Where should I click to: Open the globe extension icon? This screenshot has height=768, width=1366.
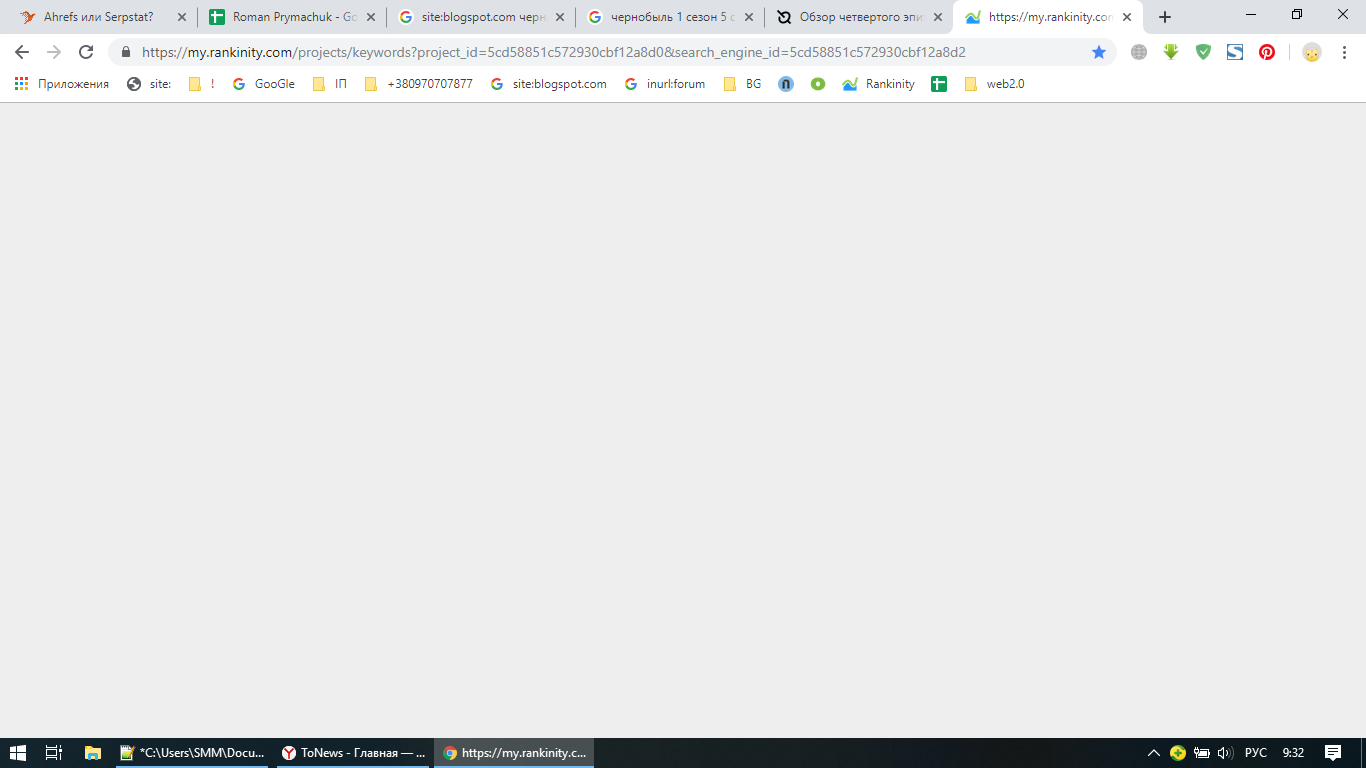(1139, 52)
